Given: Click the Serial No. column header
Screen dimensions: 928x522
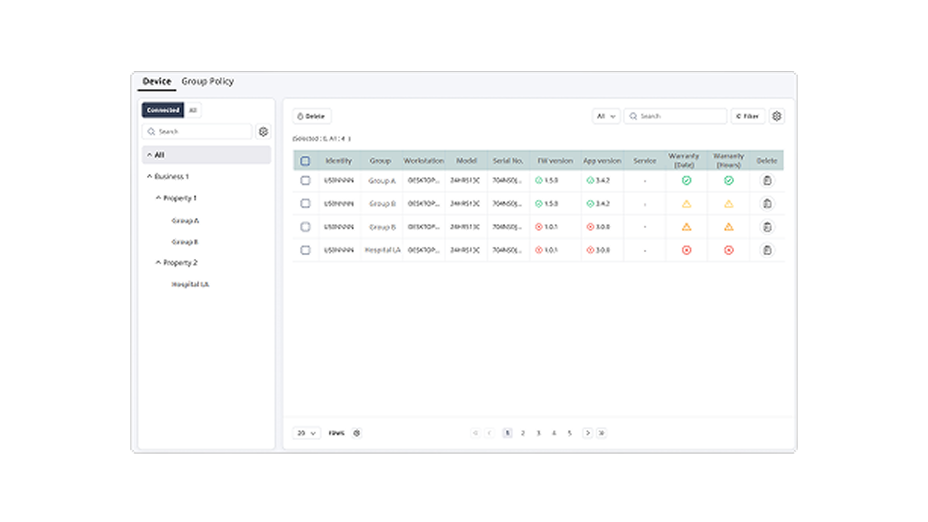Looking at the screenshot, I should click(x=508, y=161).
